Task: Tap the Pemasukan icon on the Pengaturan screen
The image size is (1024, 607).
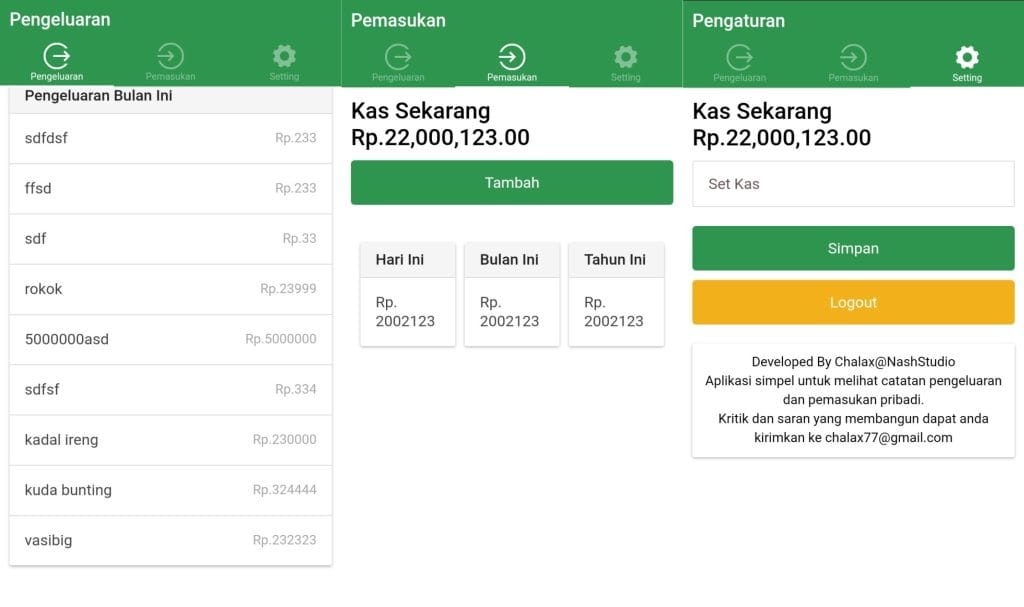Action: 854,57
